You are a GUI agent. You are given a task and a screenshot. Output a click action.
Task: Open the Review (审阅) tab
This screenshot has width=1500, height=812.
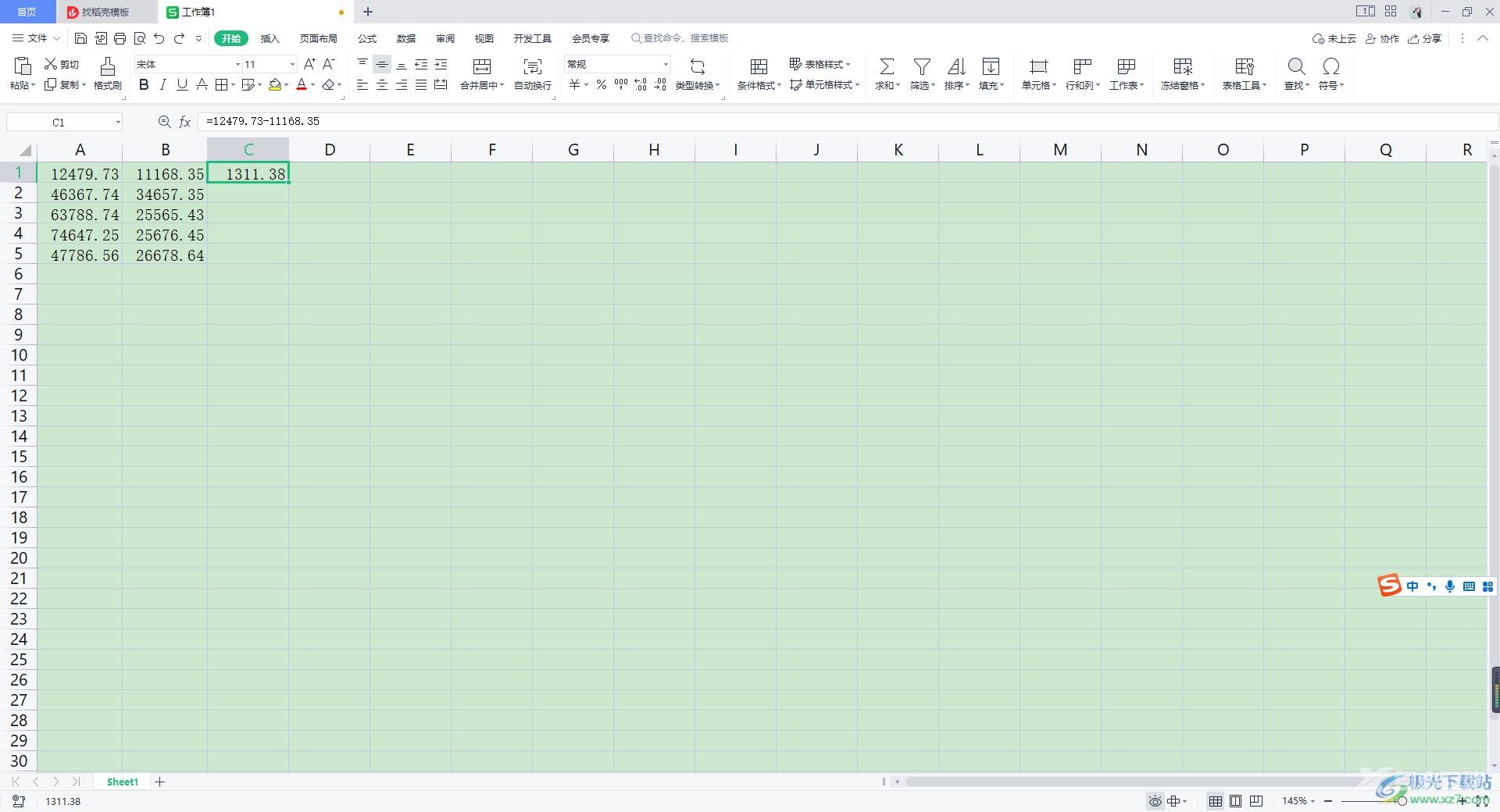(x=445, y=38)
